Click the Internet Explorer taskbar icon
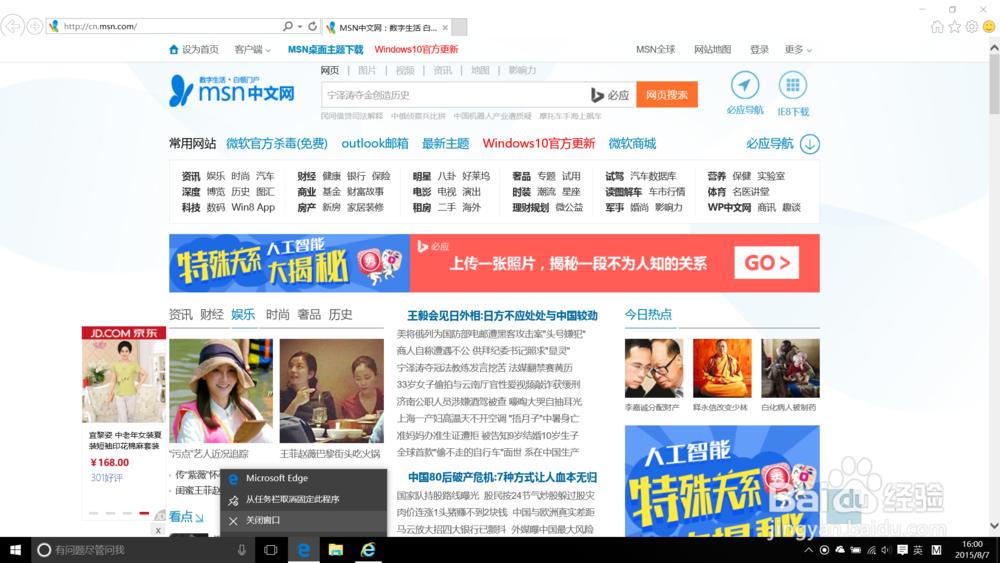Image resolution: width=1000 pixels, height=563 pixels. (x=368, y=550)
